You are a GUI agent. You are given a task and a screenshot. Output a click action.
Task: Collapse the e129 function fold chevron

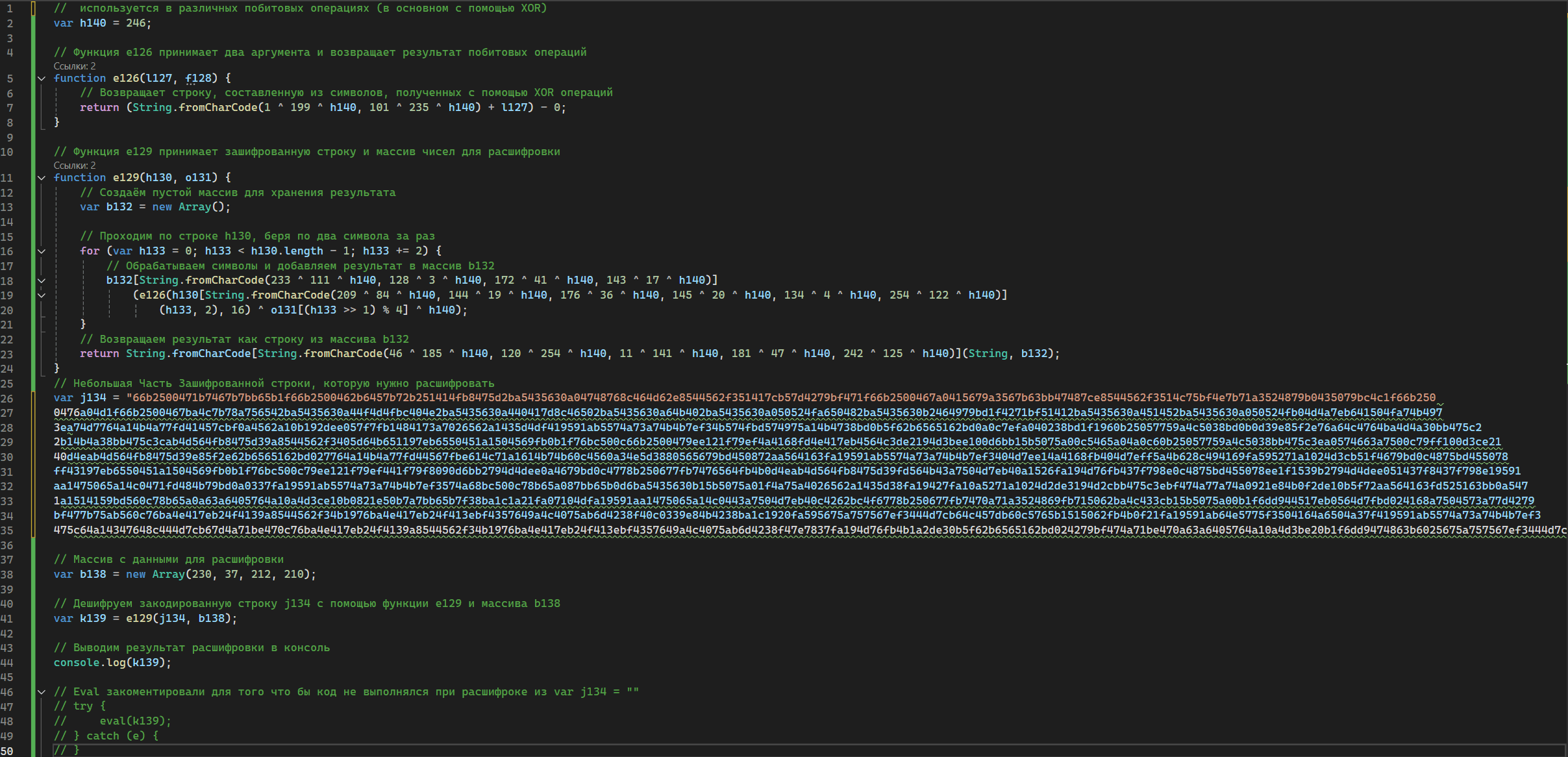[42, 178]
